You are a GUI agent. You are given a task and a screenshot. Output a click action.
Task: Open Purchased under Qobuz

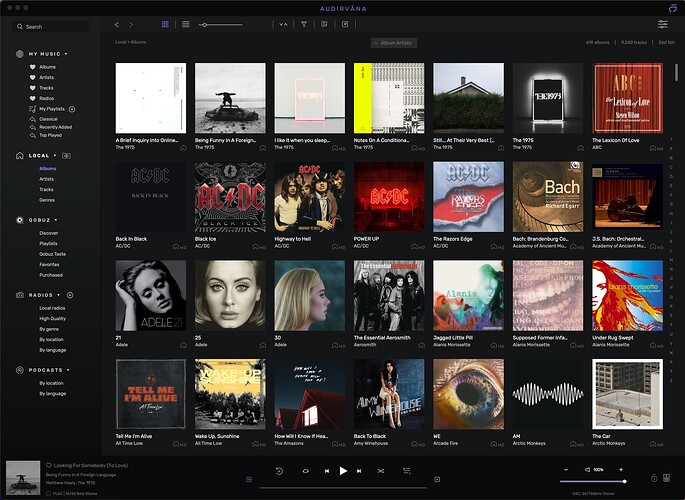51,275
